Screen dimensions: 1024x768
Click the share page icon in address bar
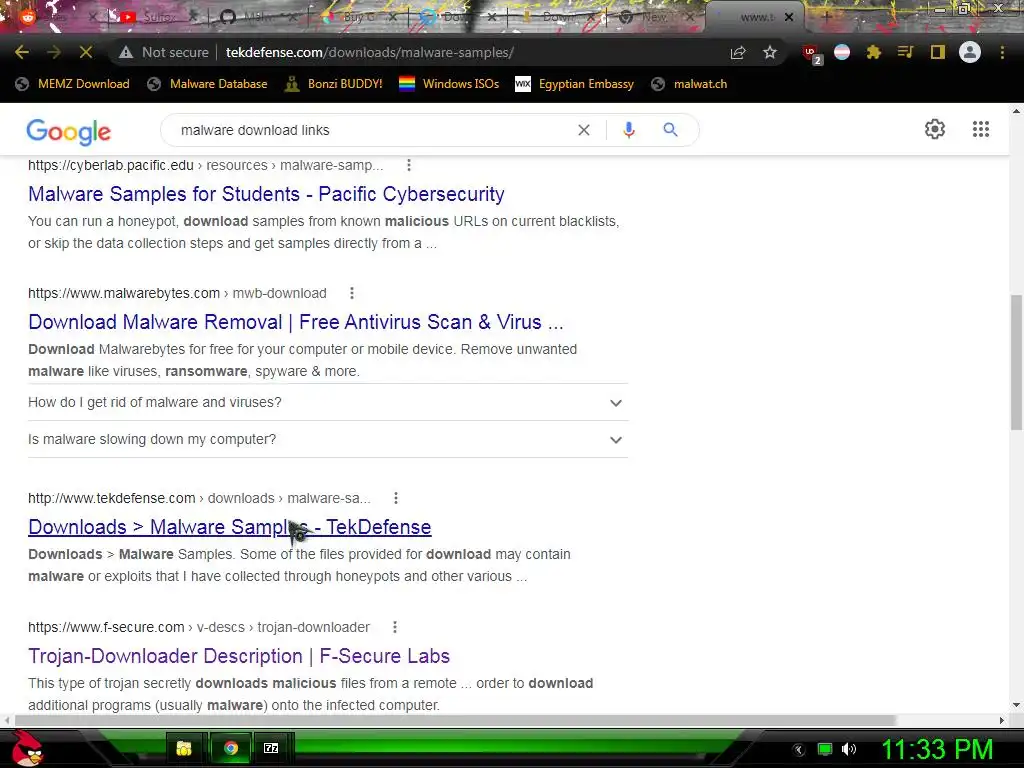tap(738, 52)
